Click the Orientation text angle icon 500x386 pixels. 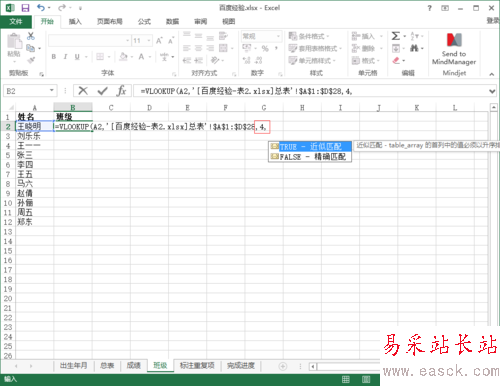click(215, 60)
